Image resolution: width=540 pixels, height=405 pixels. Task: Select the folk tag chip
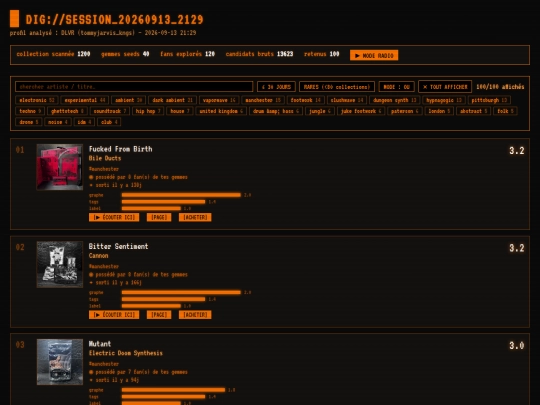505,111
